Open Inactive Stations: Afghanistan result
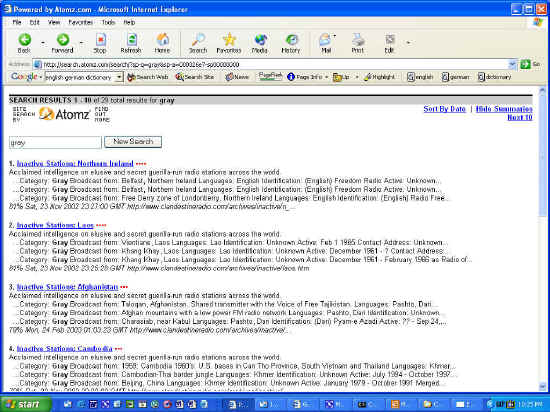Image resolution: width=550 pixels, height=412 pixels. [x=67, y=287]
